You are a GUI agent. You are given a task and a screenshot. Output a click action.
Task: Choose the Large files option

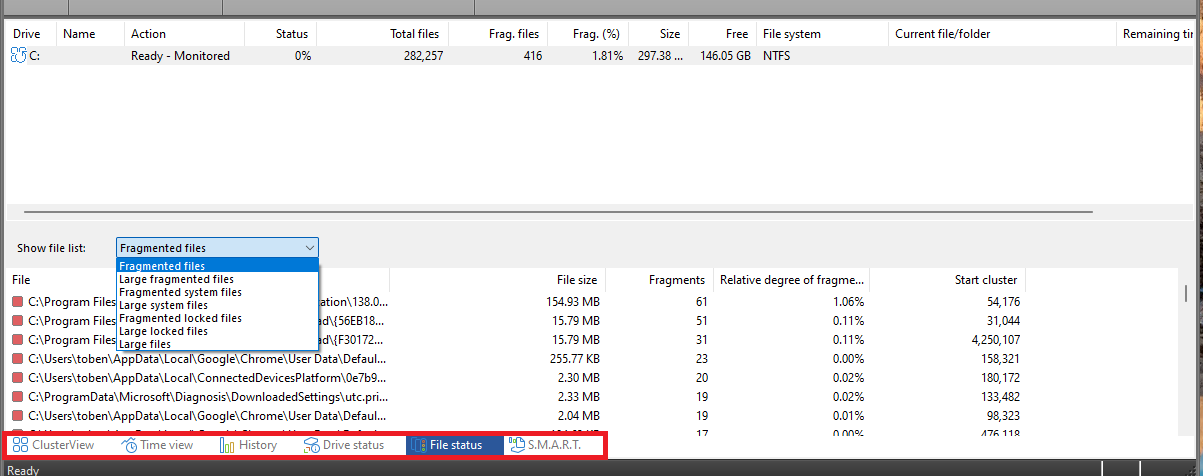[218, 344]
